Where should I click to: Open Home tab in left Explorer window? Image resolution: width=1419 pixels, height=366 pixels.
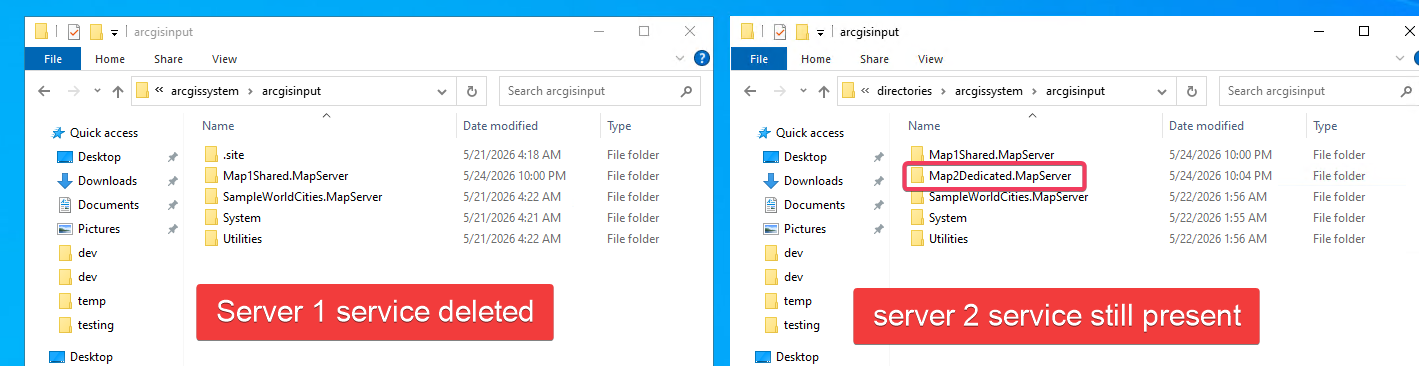coord(110,59)
